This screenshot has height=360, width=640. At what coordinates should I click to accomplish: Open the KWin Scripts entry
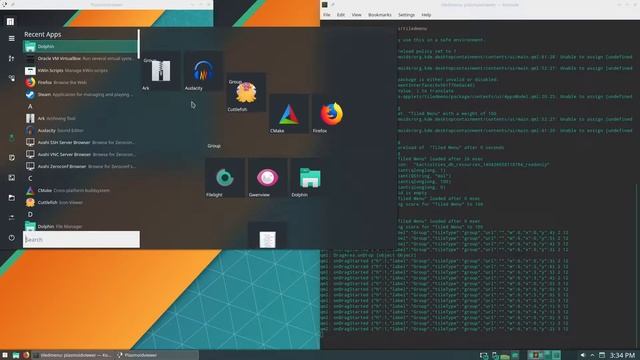80,70
